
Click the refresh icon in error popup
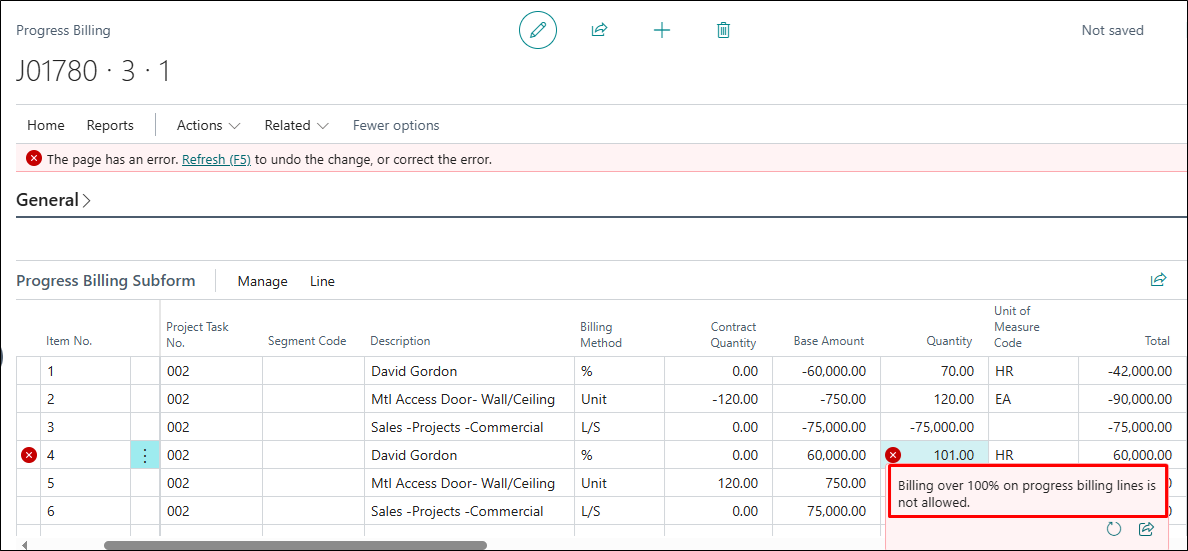(1114, 528)
